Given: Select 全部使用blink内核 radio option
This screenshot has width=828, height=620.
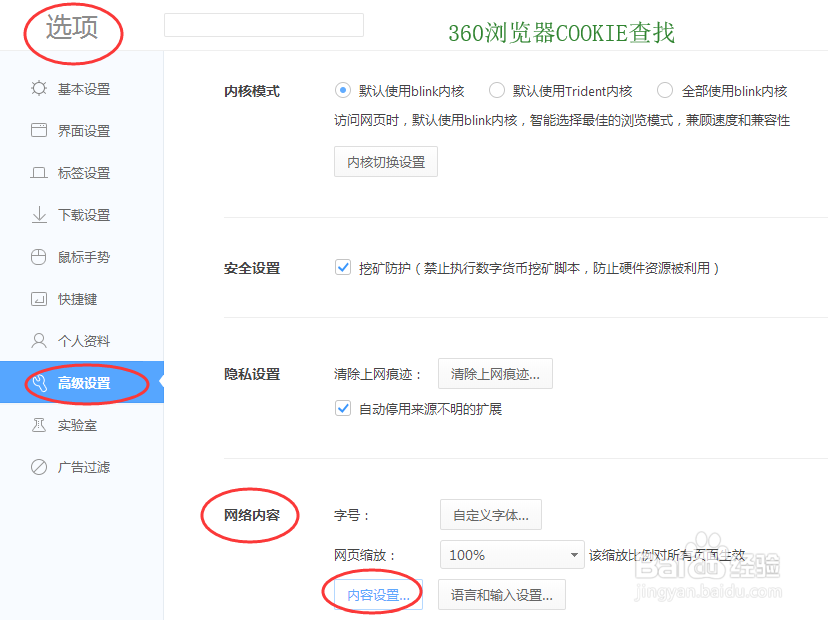Looking at the screenshot, I should (x=665, y=90).
